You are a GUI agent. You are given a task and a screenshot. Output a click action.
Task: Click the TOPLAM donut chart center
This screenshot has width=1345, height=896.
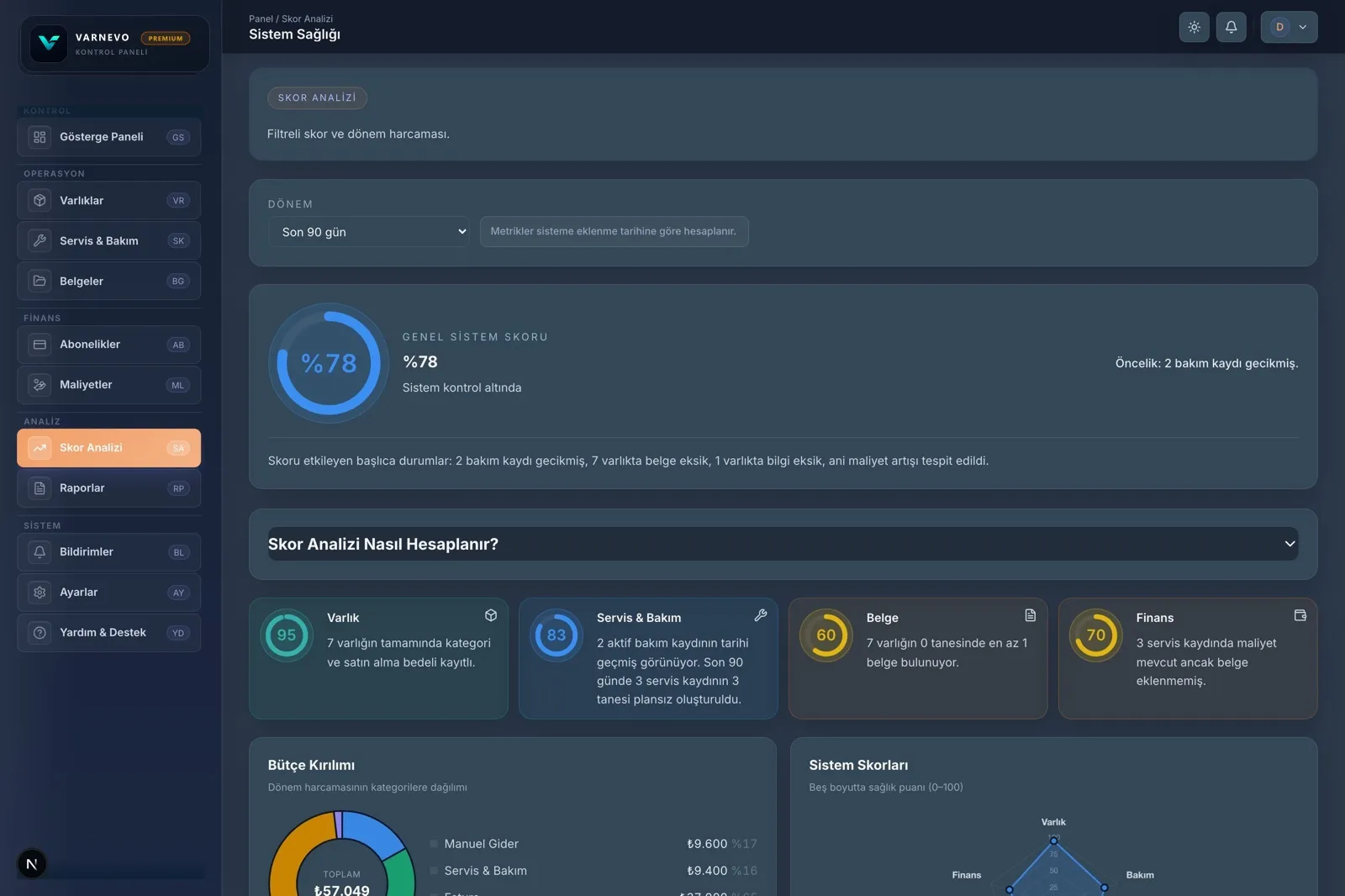pyautogui.click(x=341, y=883)
